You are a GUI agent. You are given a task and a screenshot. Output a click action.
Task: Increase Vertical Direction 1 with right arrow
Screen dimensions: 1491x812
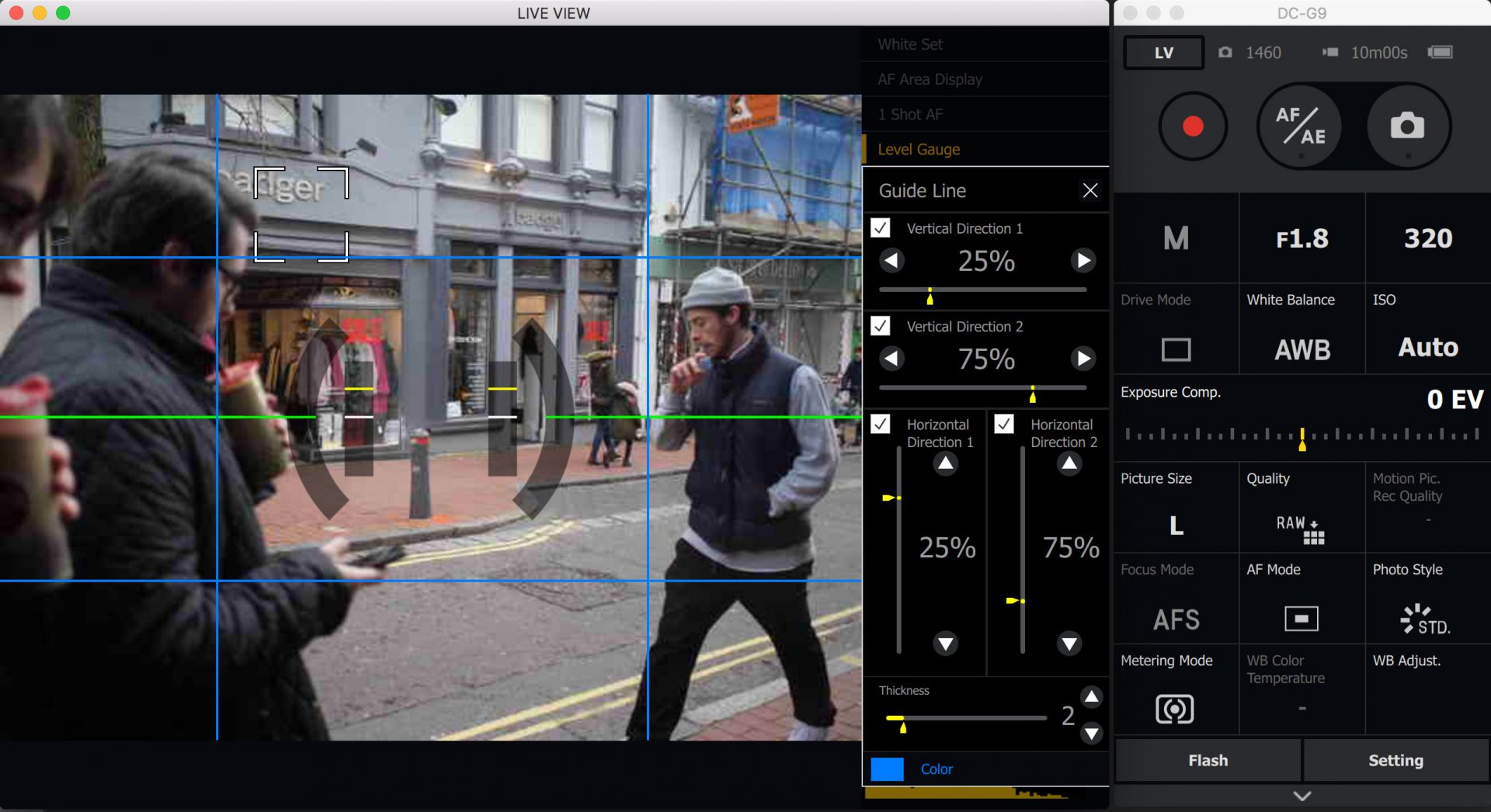(1083, 260)
